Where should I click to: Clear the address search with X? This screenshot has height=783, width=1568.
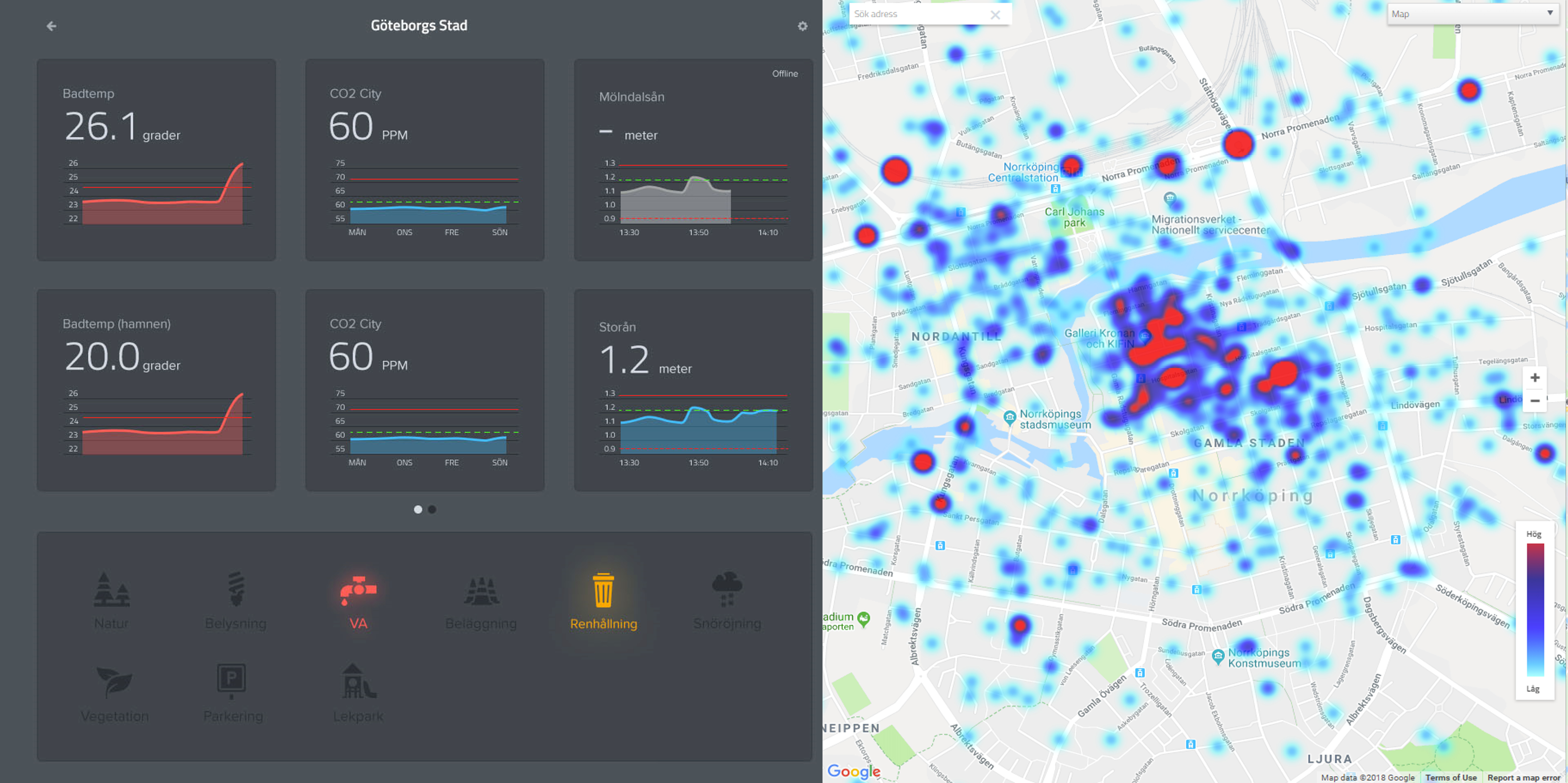pos(995,15)
